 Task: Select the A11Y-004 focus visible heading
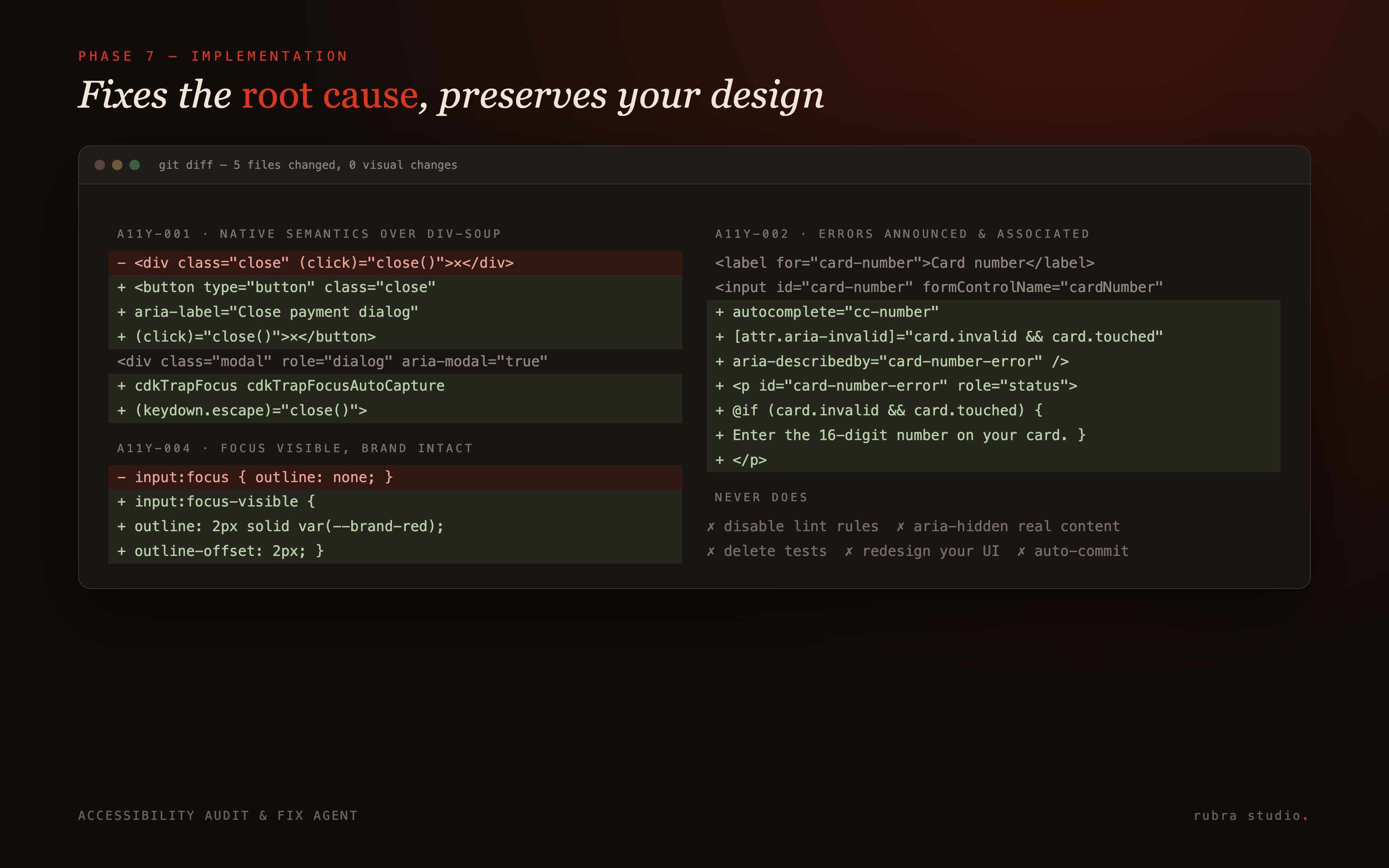point(295,448)
